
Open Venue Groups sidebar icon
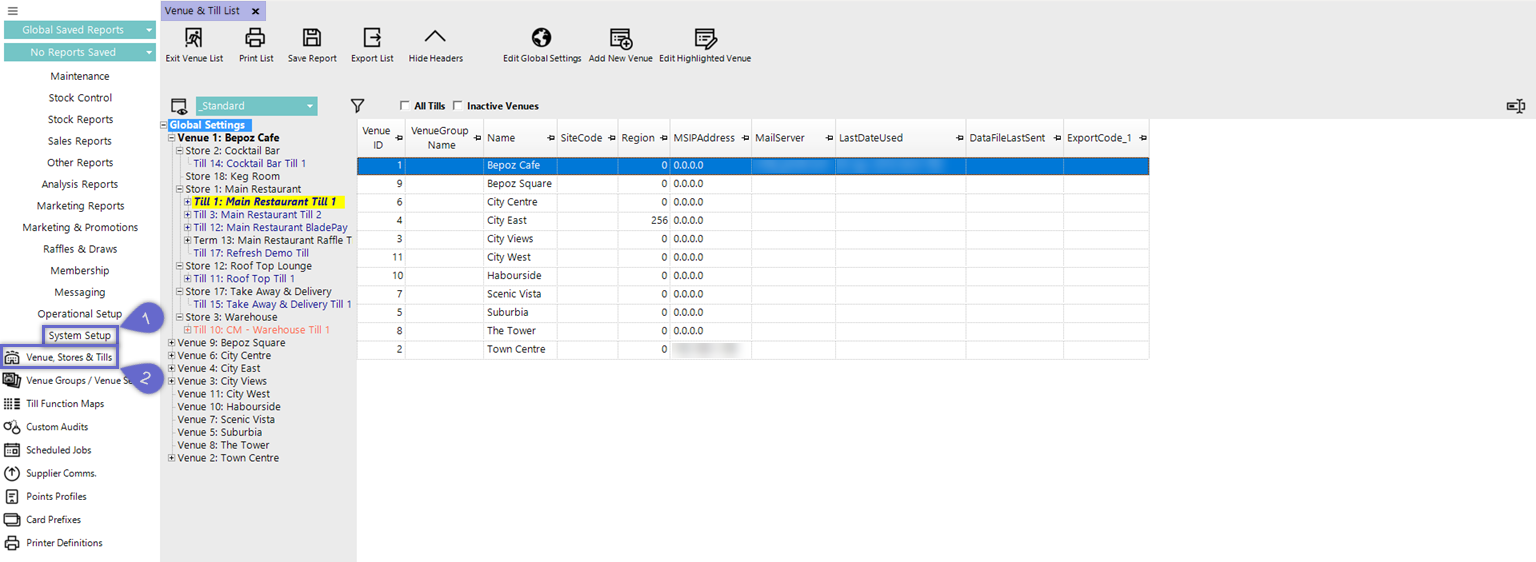pos(12,380)
